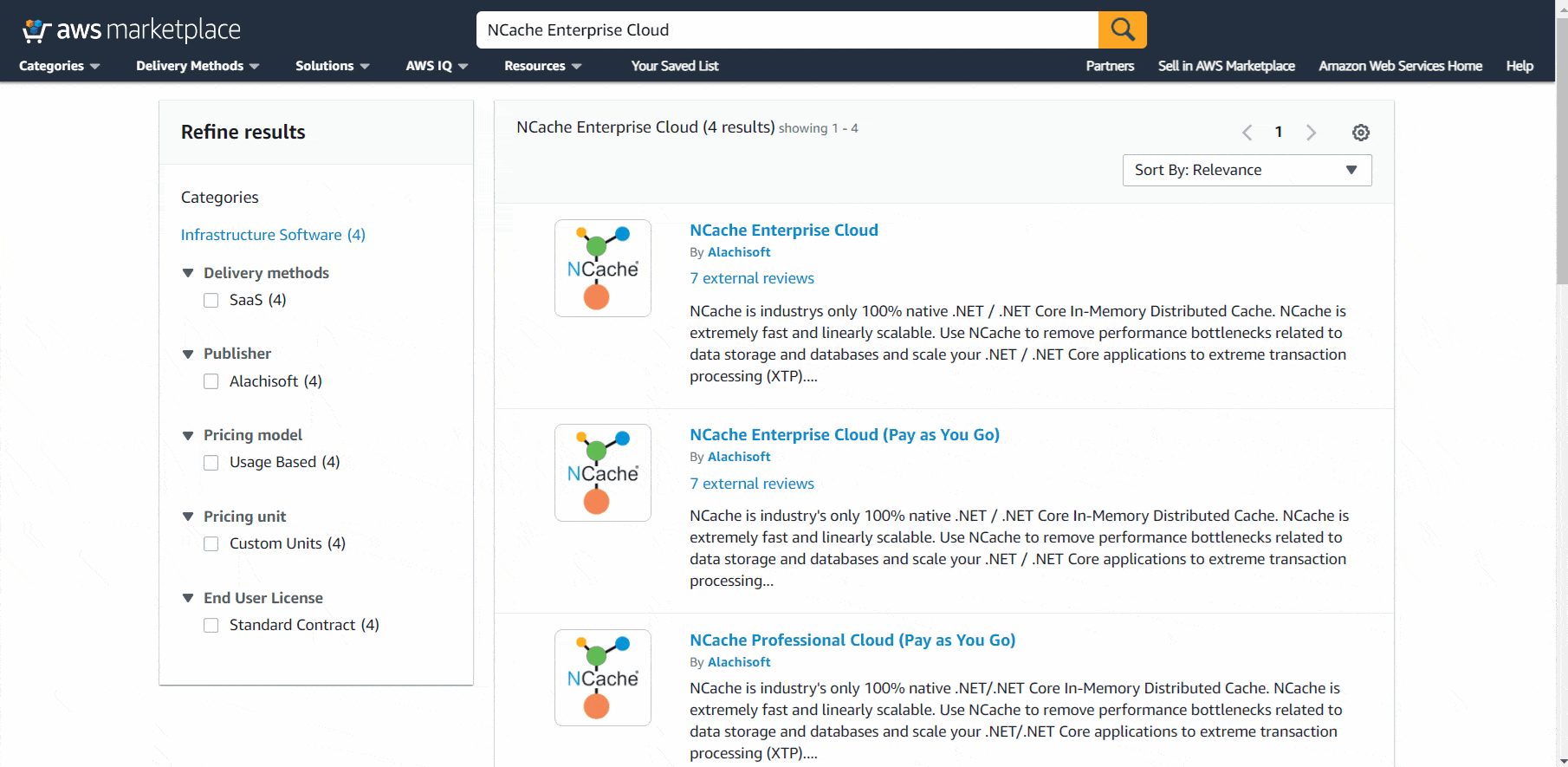Open the AWS Marketplace logo home link
This screenshot has width=1568, height=767.
click(x=132, y=30)
